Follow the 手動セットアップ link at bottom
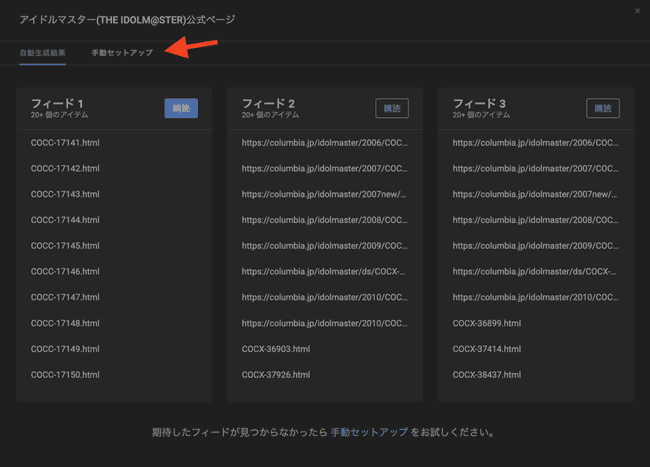Screen dimensions: 650x467 (x=369, y=432)
